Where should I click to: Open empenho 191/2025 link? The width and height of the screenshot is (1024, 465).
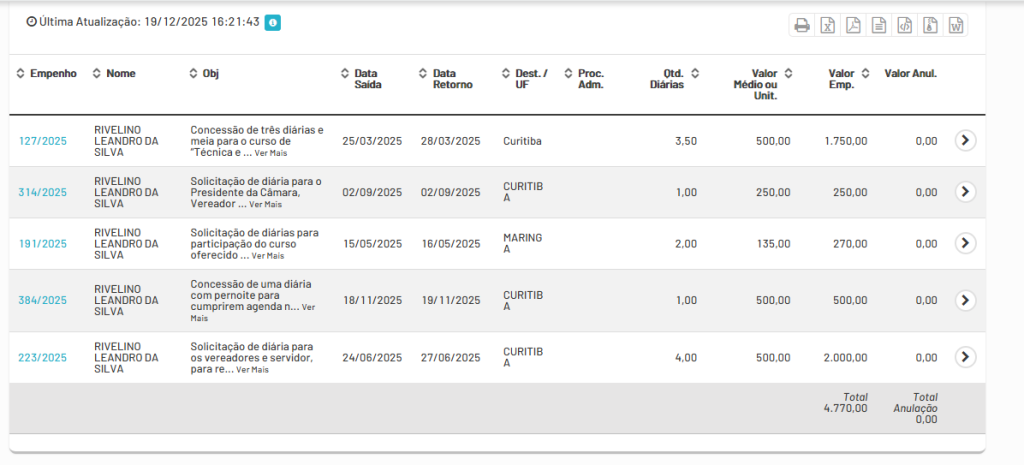43,243
